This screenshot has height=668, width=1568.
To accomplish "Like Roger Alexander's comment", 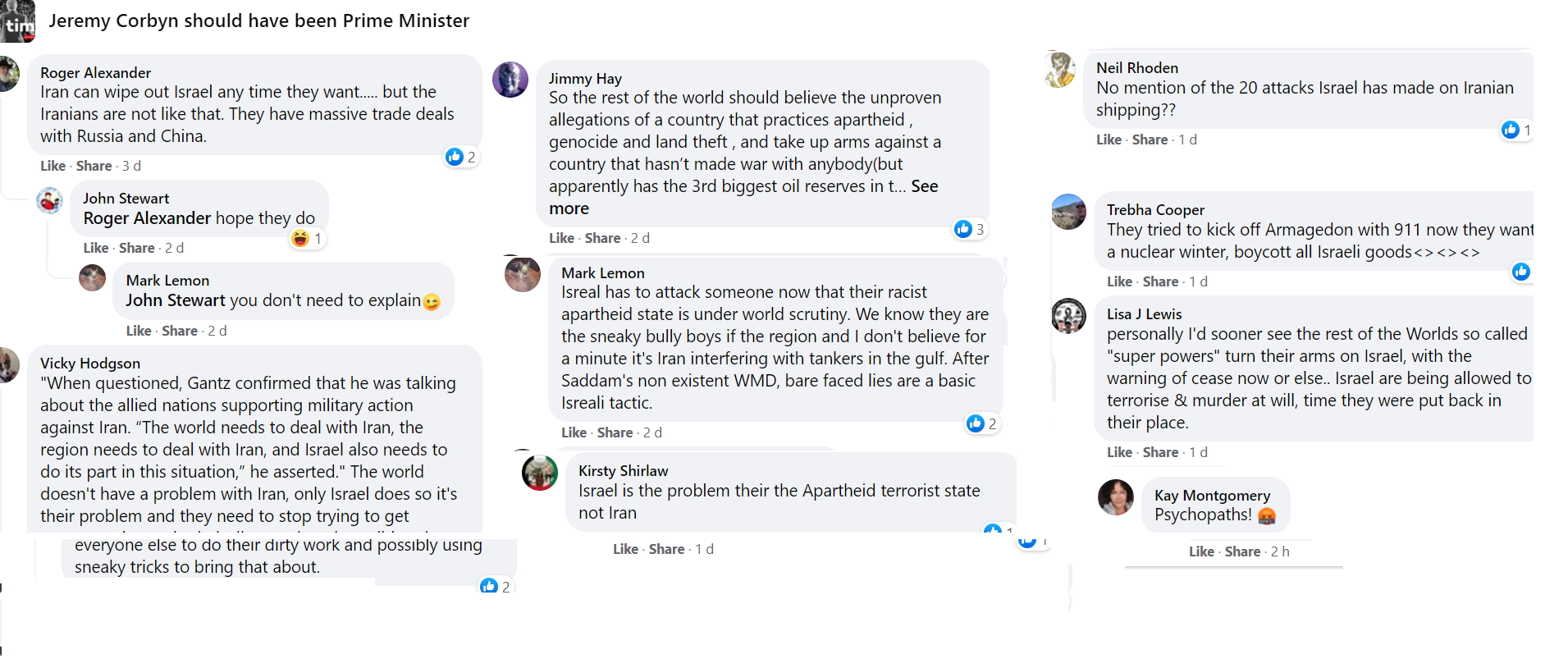I will 53,166.
